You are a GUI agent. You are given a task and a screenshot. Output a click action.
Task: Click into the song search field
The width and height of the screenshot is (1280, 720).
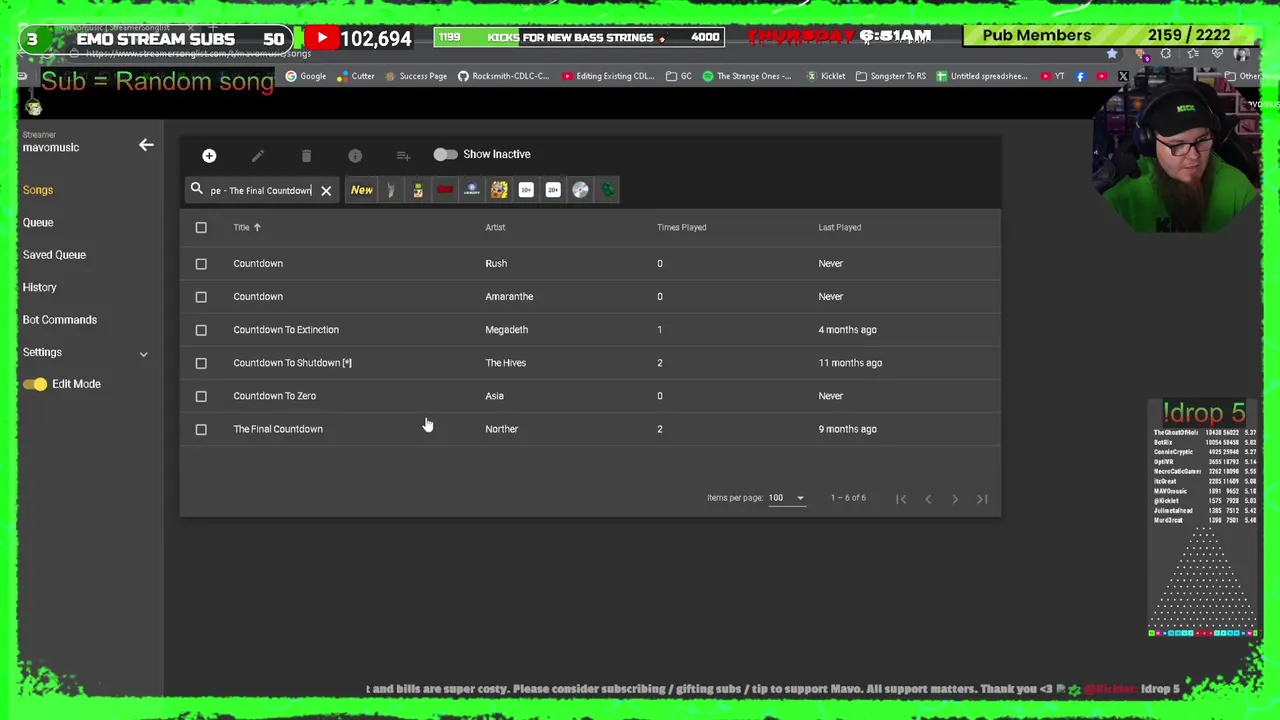click(x=261, y=190)
